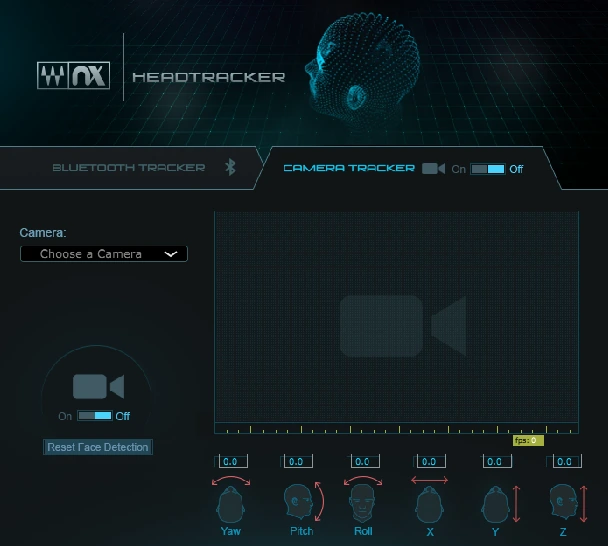The height and width of the screenshot is (546, 608).
Task: Click the Pitch head tilt icon
Action: pyautogui.click(x=304, y=502)
